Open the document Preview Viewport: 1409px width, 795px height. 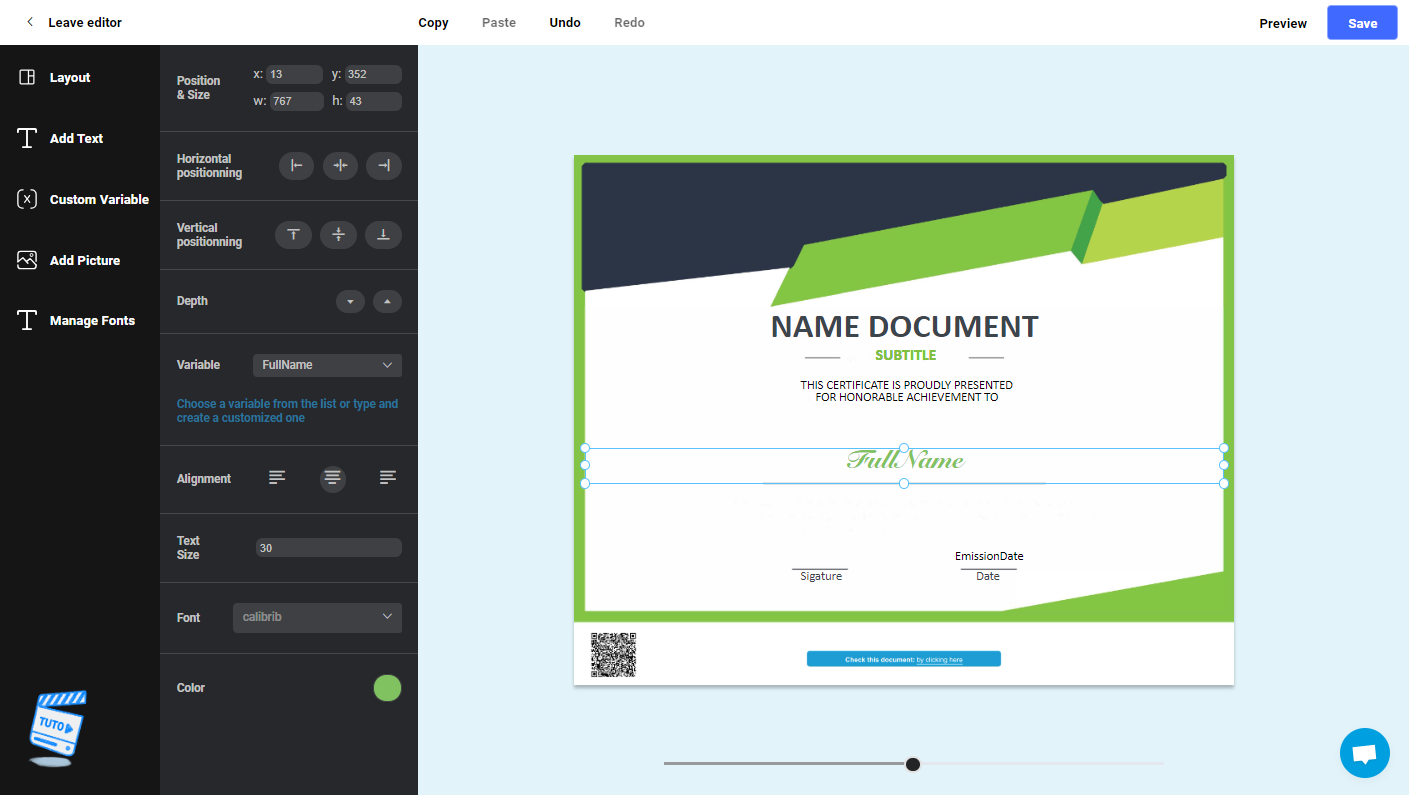coord(1282,23)
